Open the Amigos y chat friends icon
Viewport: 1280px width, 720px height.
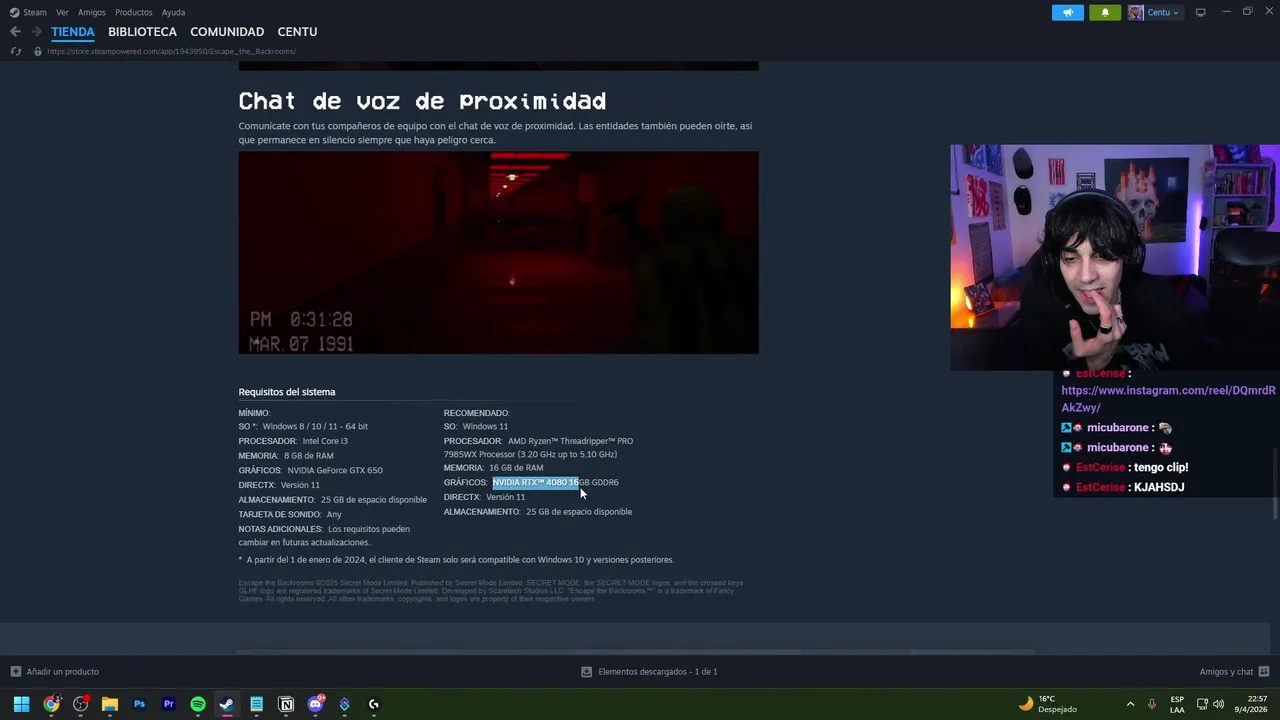pyautogui.click(x=1264, y=672)
